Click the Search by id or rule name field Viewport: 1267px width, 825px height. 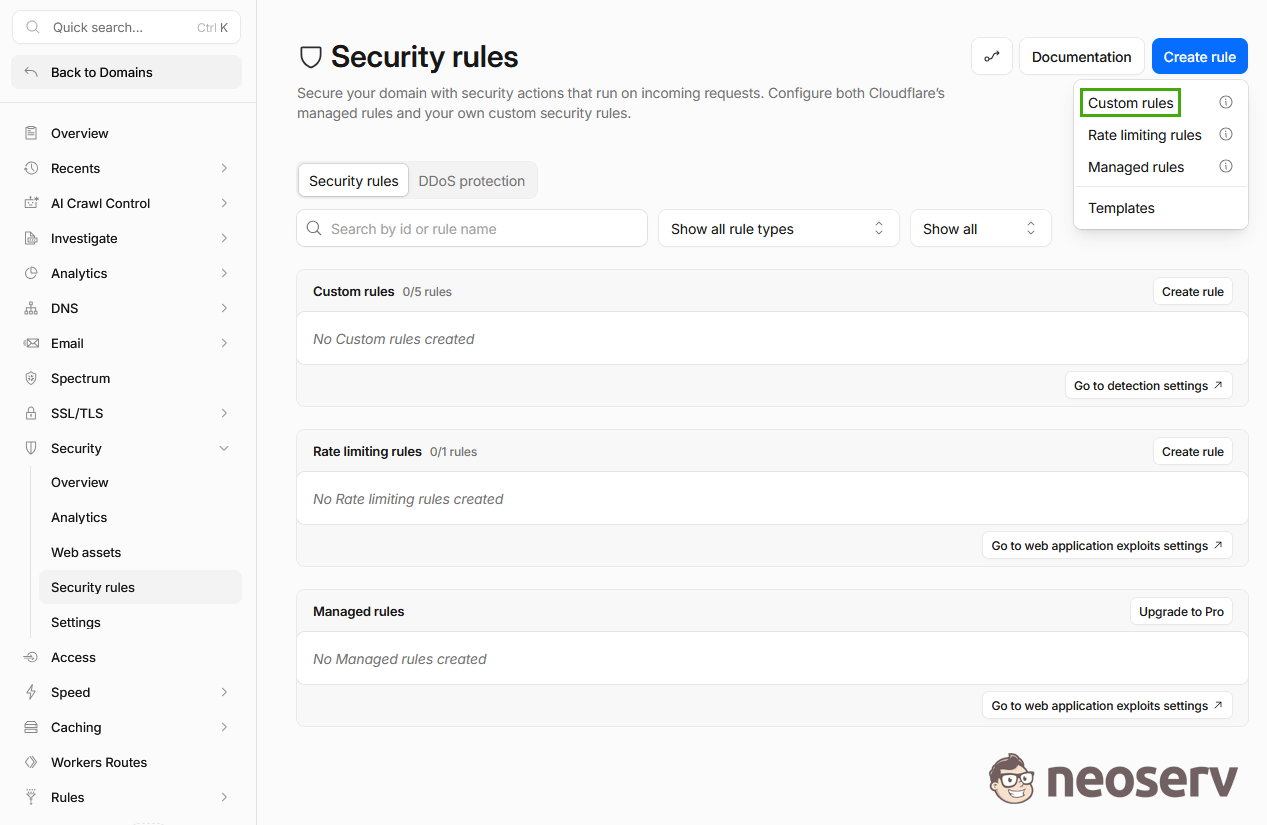(472, 228)
